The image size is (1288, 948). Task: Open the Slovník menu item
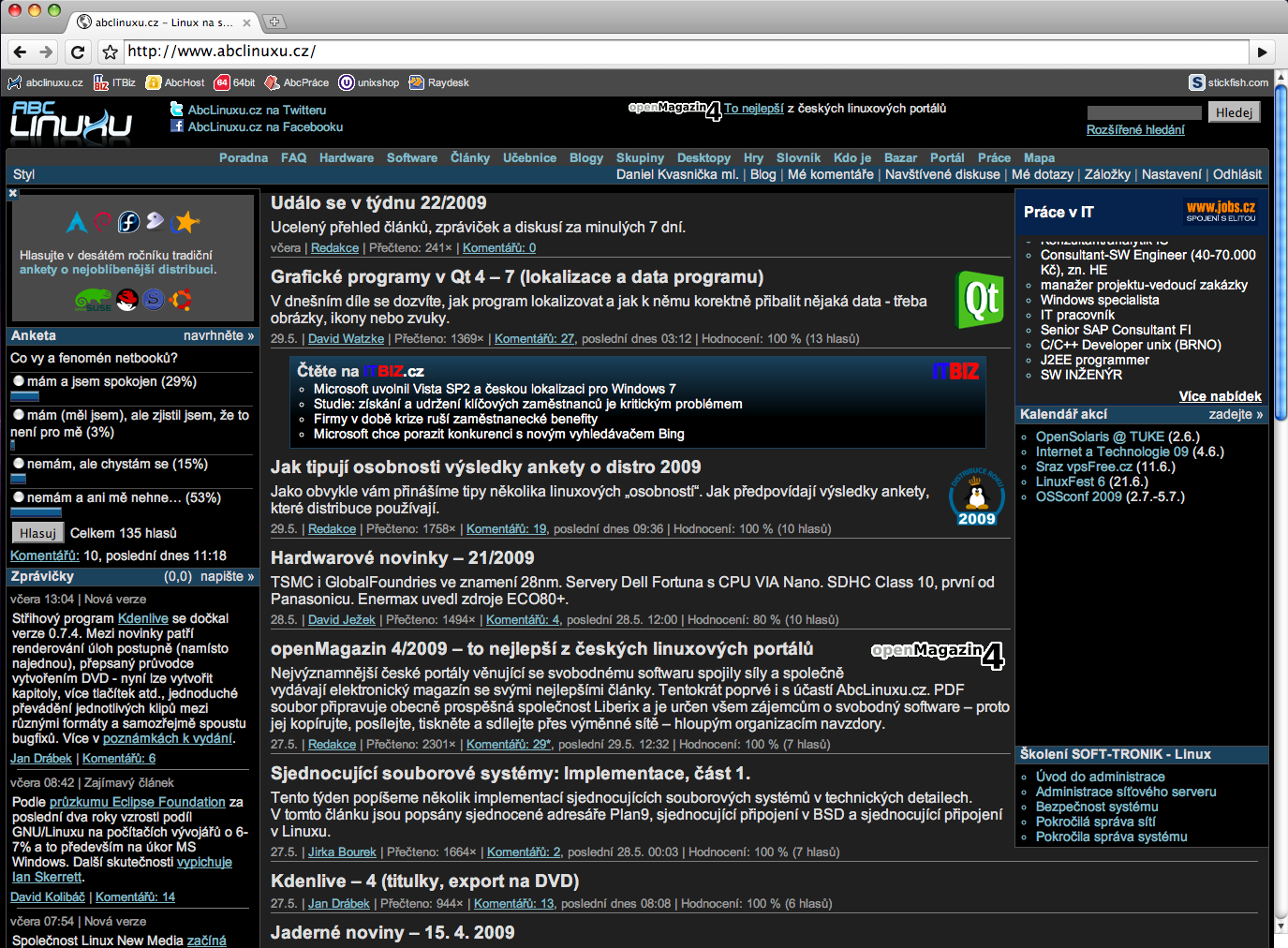click(798, 157)
